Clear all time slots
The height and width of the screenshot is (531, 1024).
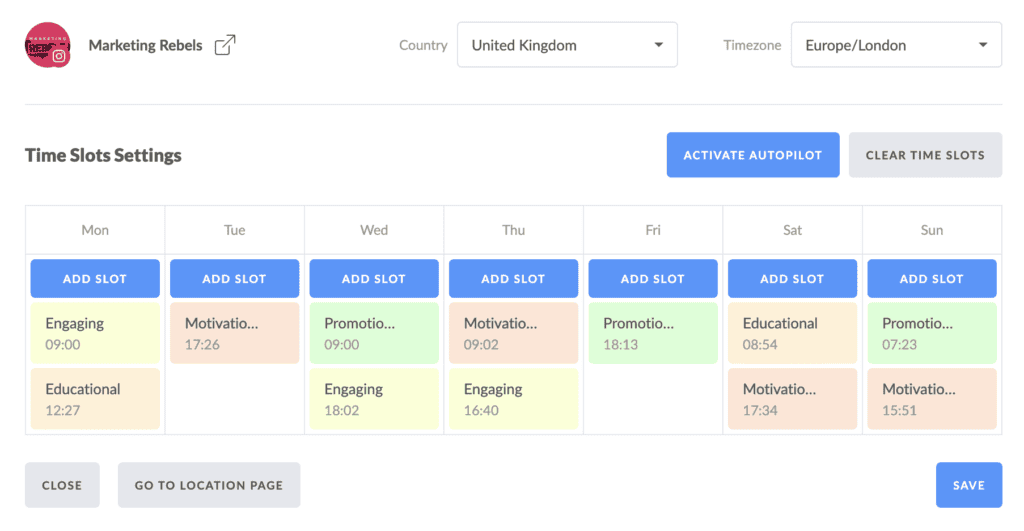pyautogui.click(x=925, y=155)
